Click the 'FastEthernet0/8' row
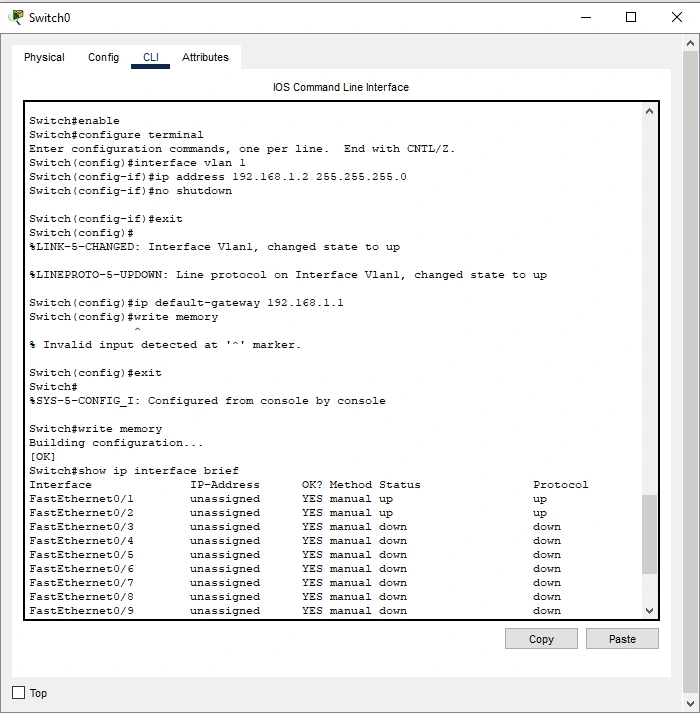The height and width of the screenshot is (713, 700). click(x=295, y=597)
